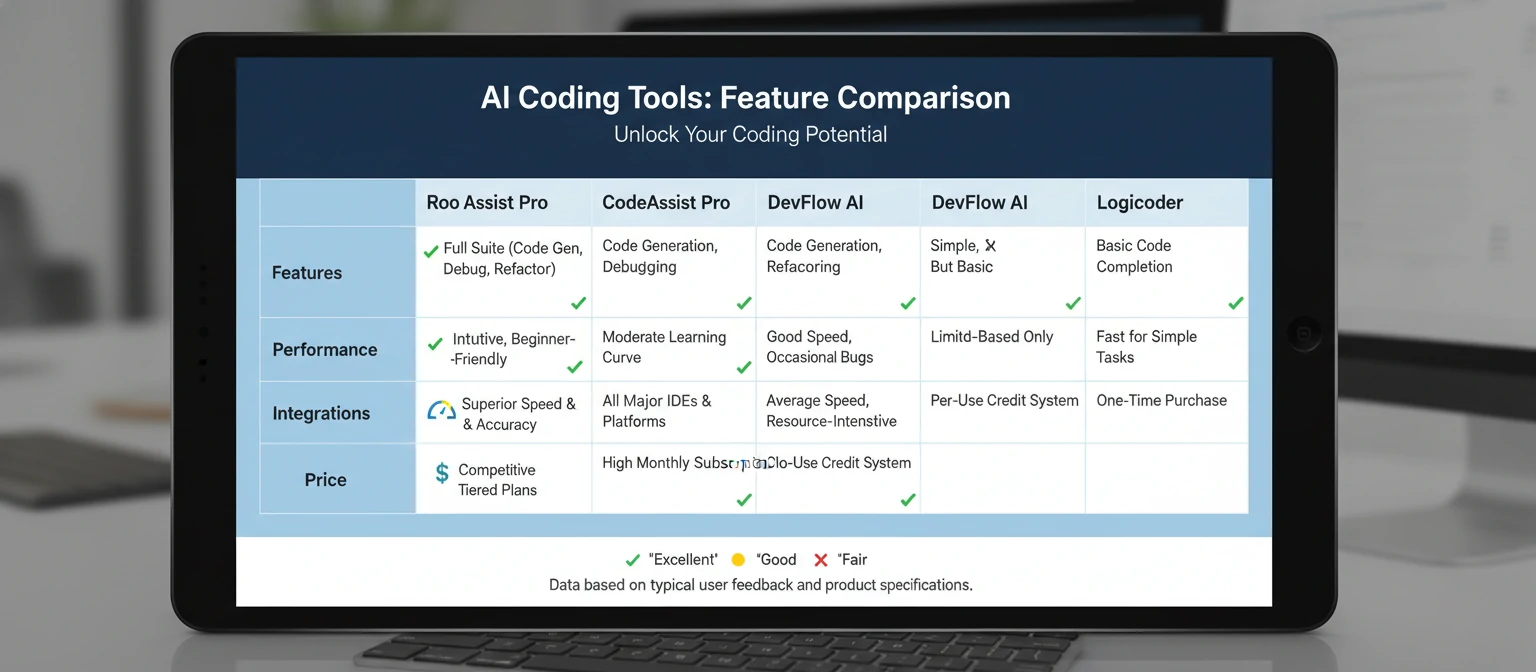Click the Features row label

[306, 272]
